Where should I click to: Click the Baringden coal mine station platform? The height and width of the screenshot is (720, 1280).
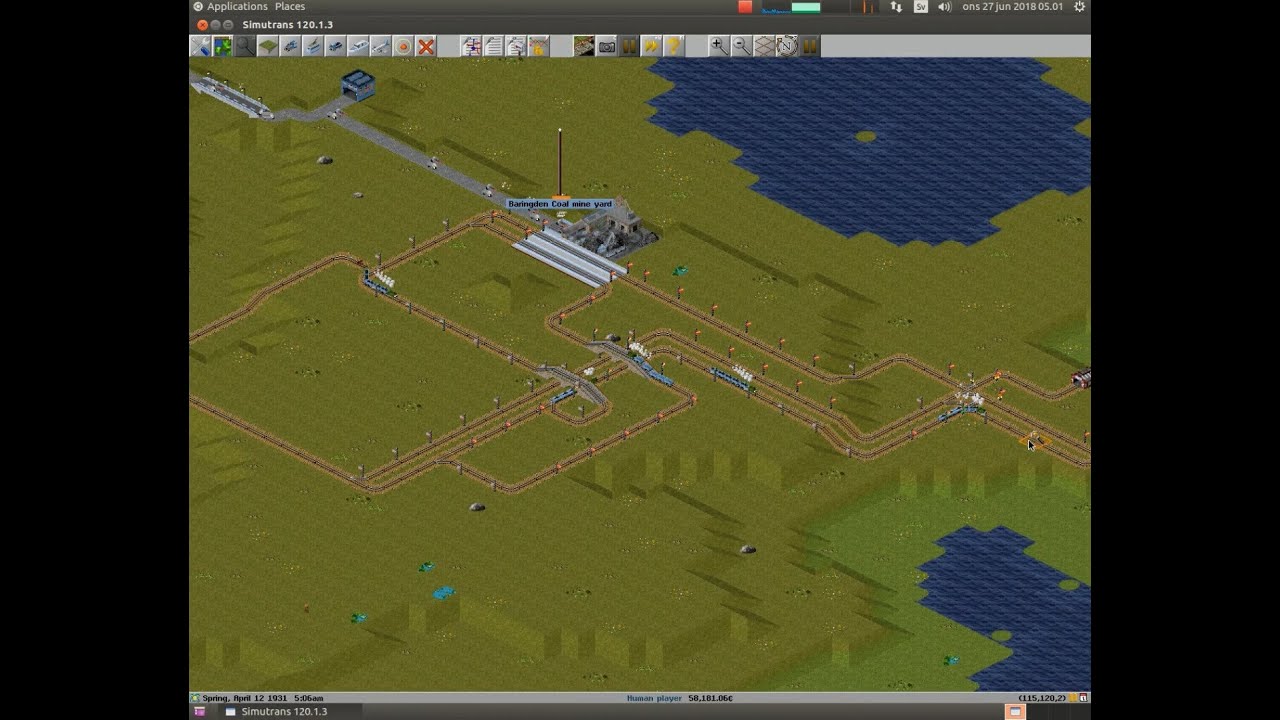tap(568, 259)
